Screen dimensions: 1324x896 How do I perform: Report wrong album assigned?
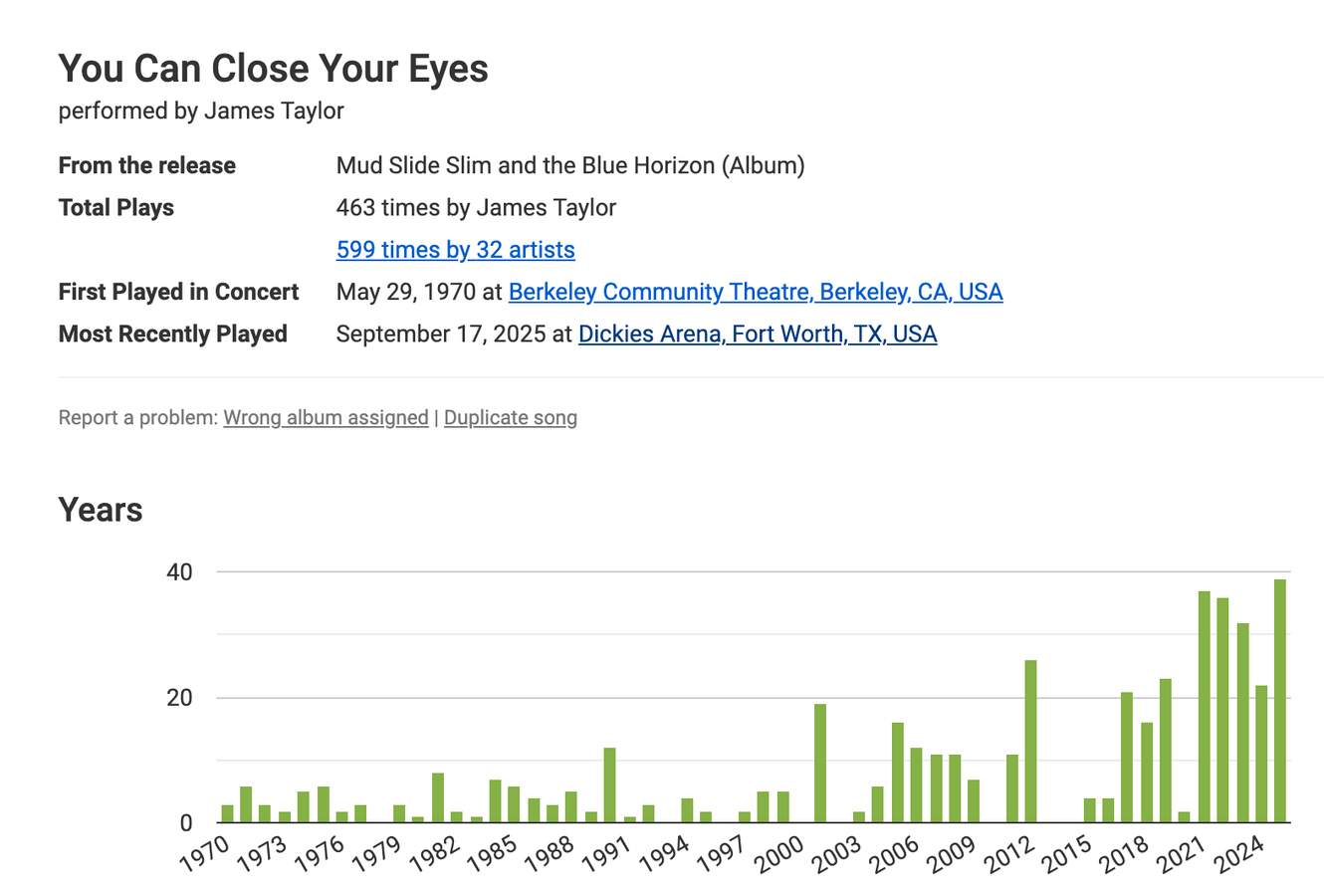pos(326,418)
